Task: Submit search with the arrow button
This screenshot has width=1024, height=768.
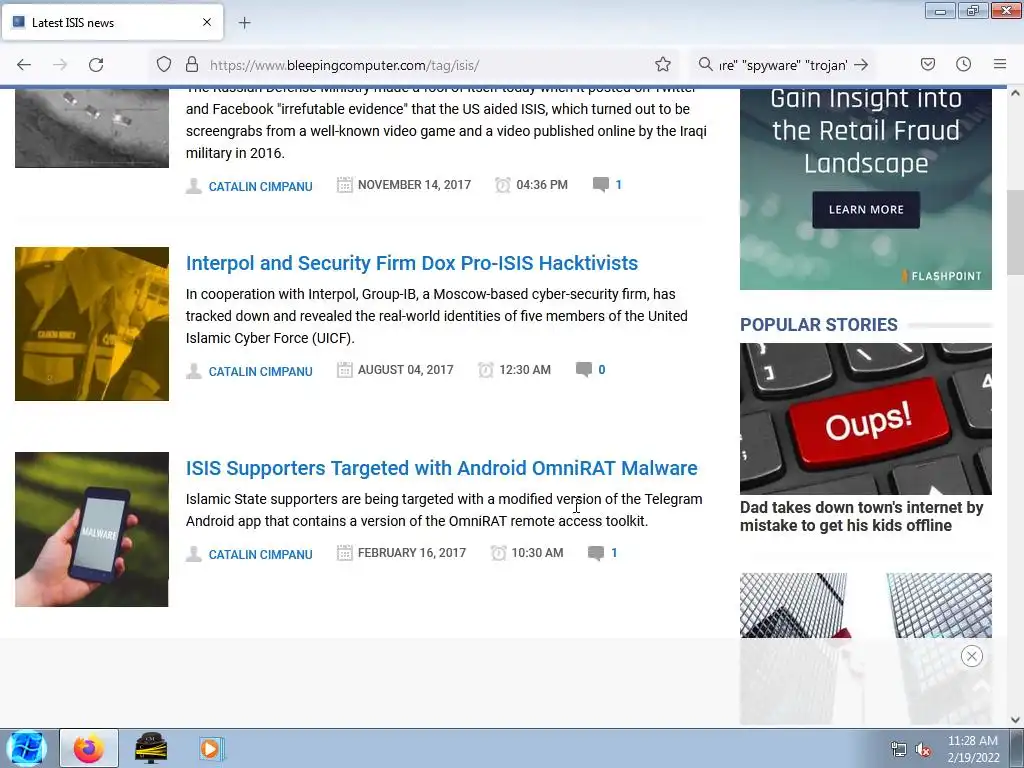Action: pyautogui.click(x=861, y=64)
